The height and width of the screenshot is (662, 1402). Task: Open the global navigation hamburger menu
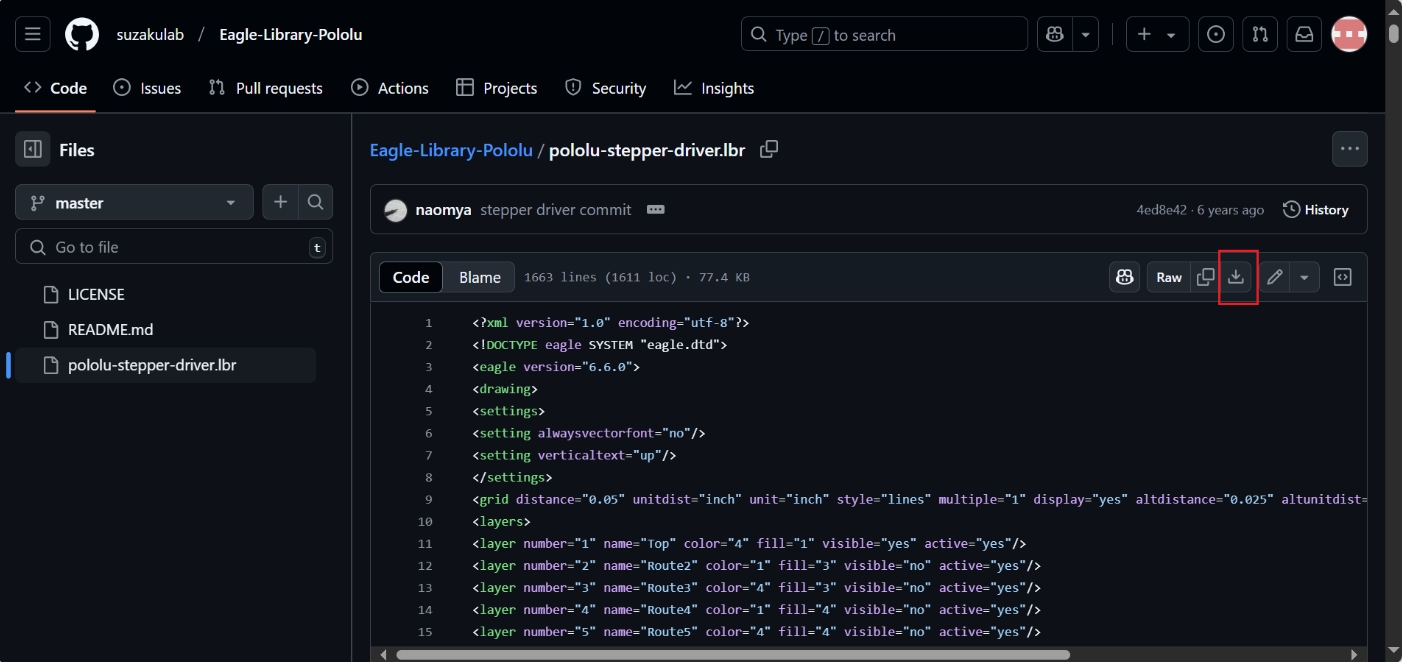coord(32,34)
